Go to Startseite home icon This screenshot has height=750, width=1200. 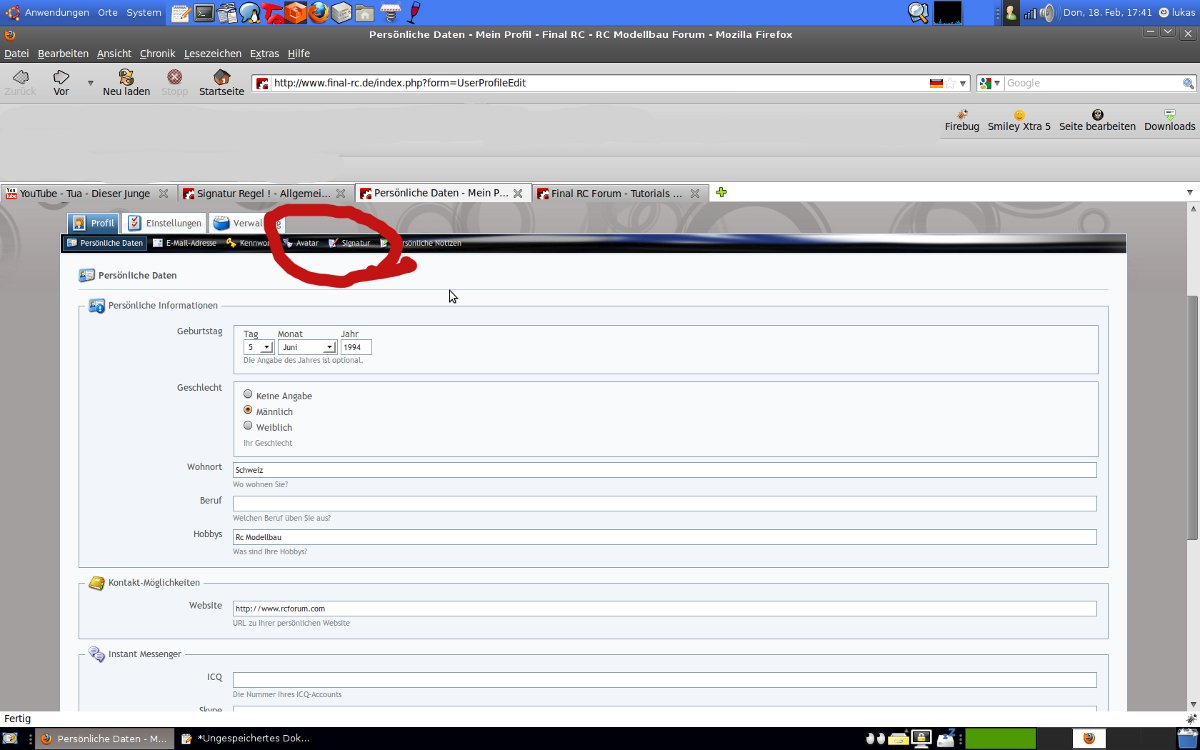[221, 78]
